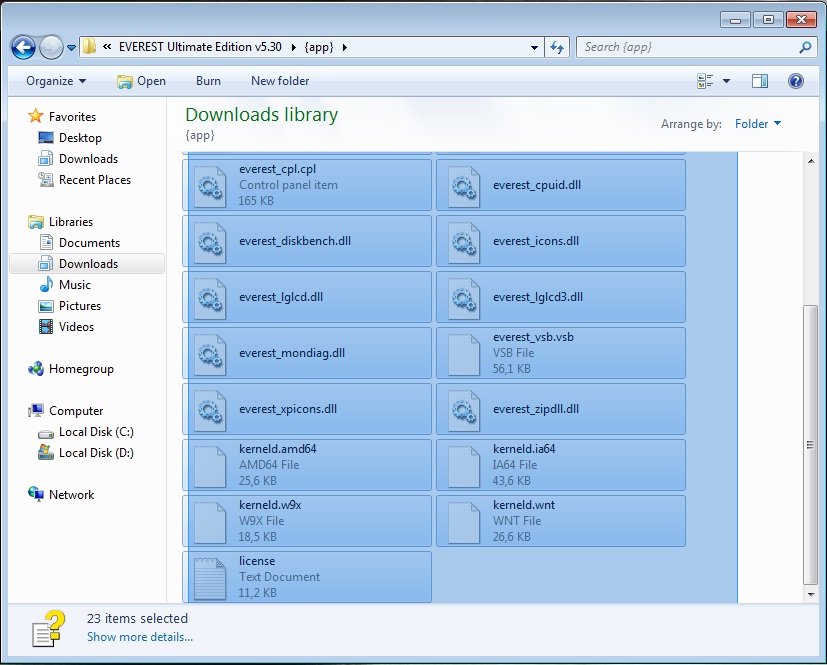
Task: Open the Videos library
Action: [x=76, y=327]
